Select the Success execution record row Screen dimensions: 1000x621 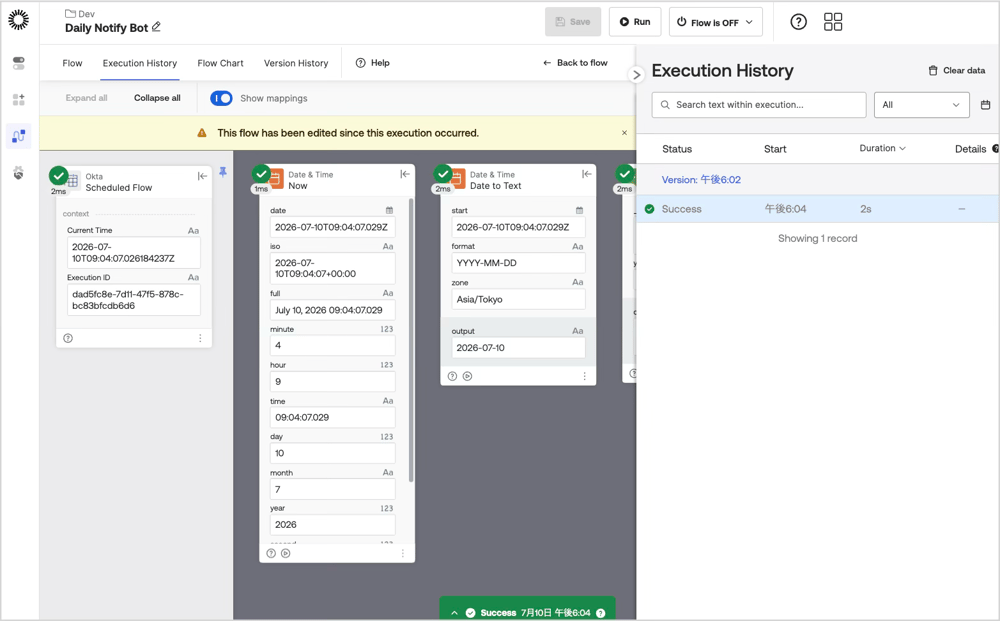(818, 209)
